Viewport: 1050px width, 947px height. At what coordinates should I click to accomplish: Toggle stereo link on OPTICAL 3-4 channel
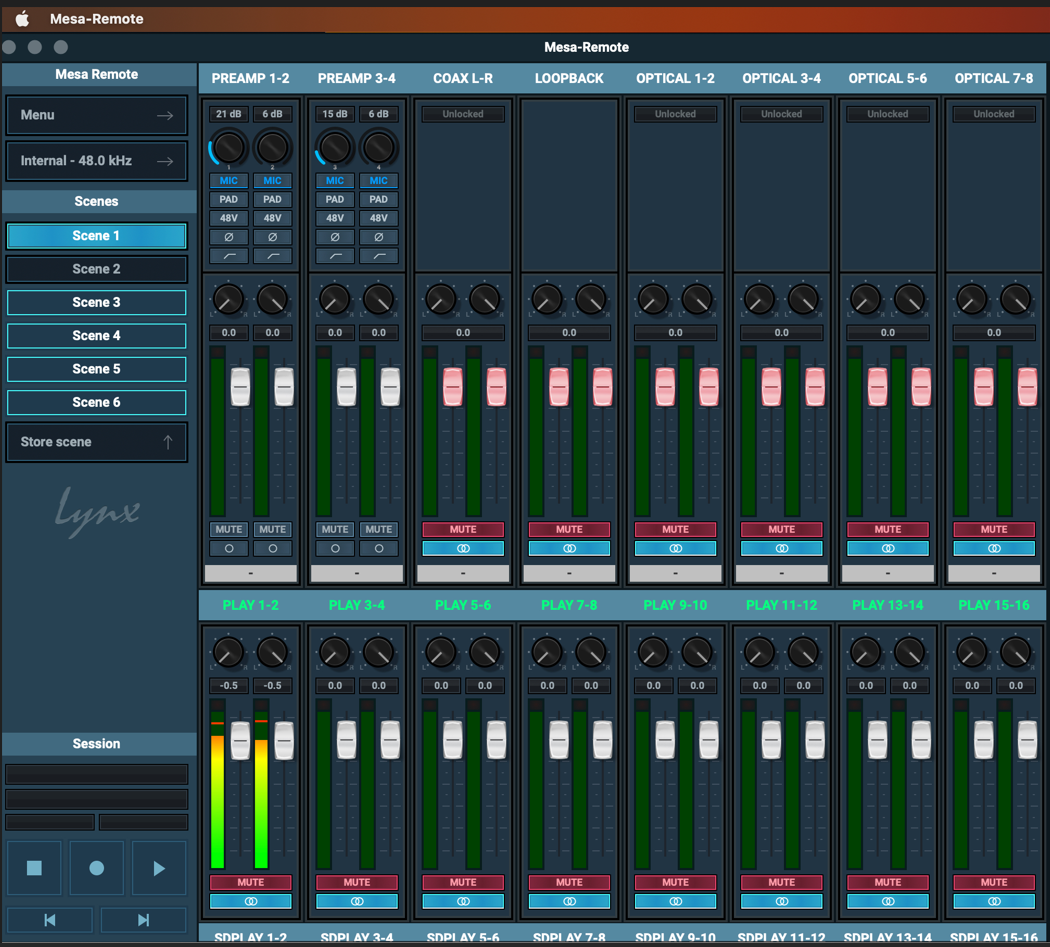point(781,549)
